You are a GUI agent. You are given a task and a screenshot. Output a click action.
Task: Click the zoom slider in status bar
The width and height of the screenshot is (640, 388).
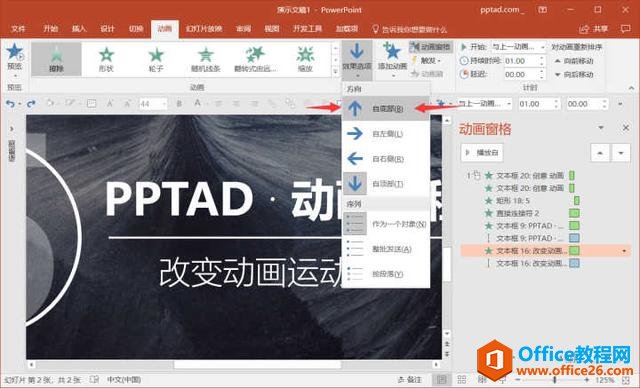(554, 380)
